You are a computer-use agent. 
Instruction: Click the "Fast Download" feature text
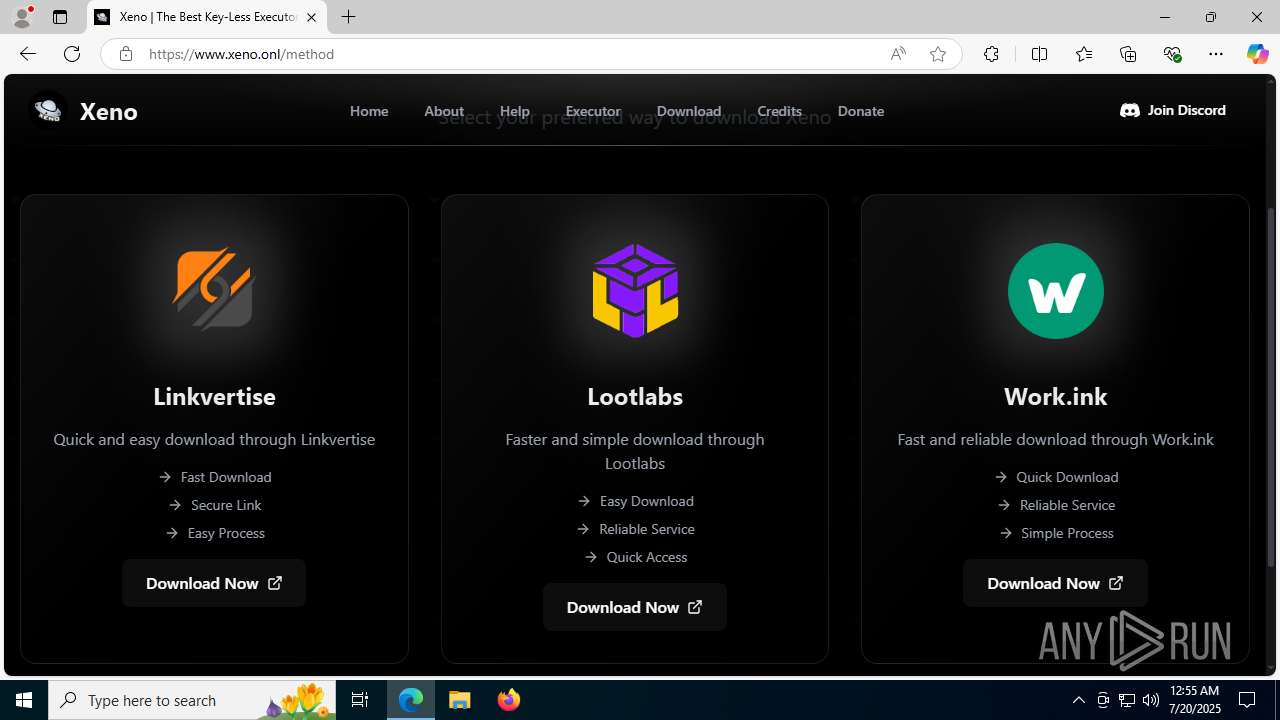coord(226,477)
